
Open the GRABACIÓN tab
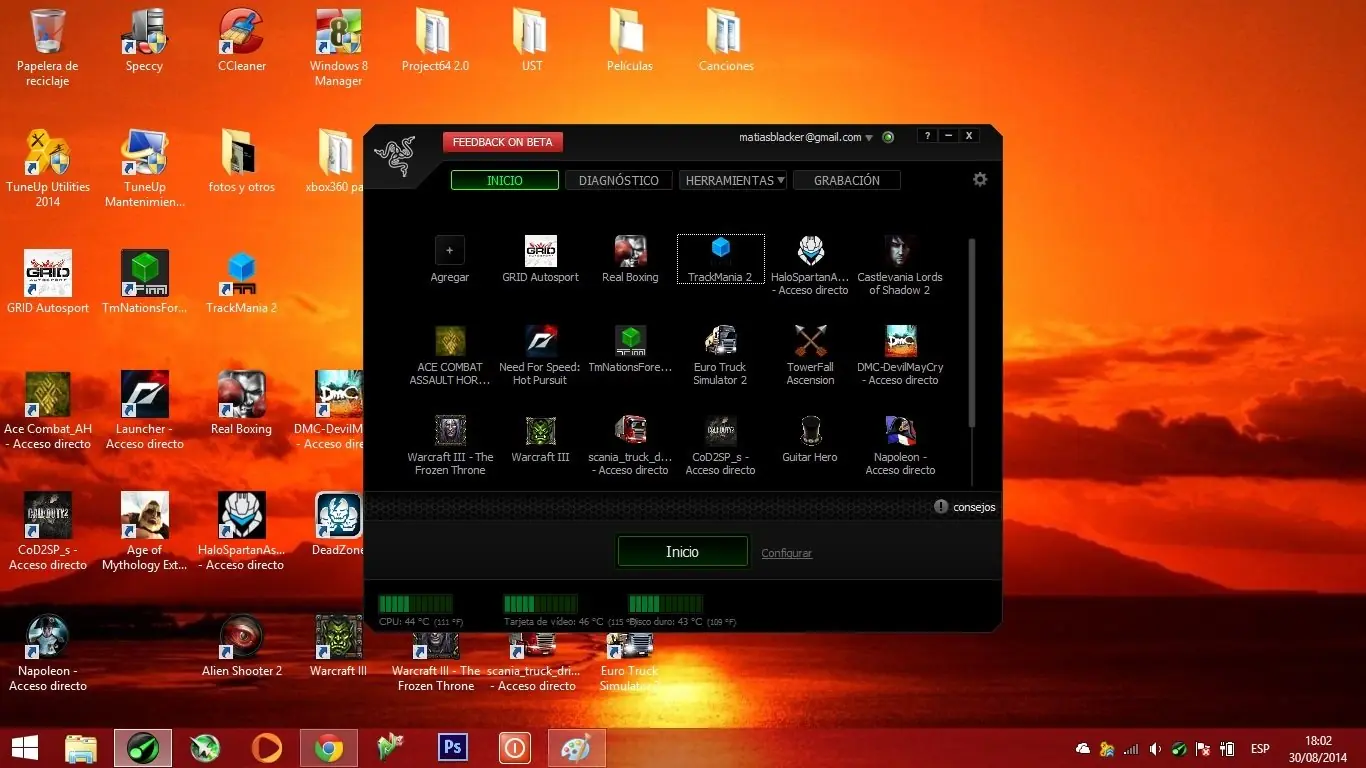tap(847, 180)
